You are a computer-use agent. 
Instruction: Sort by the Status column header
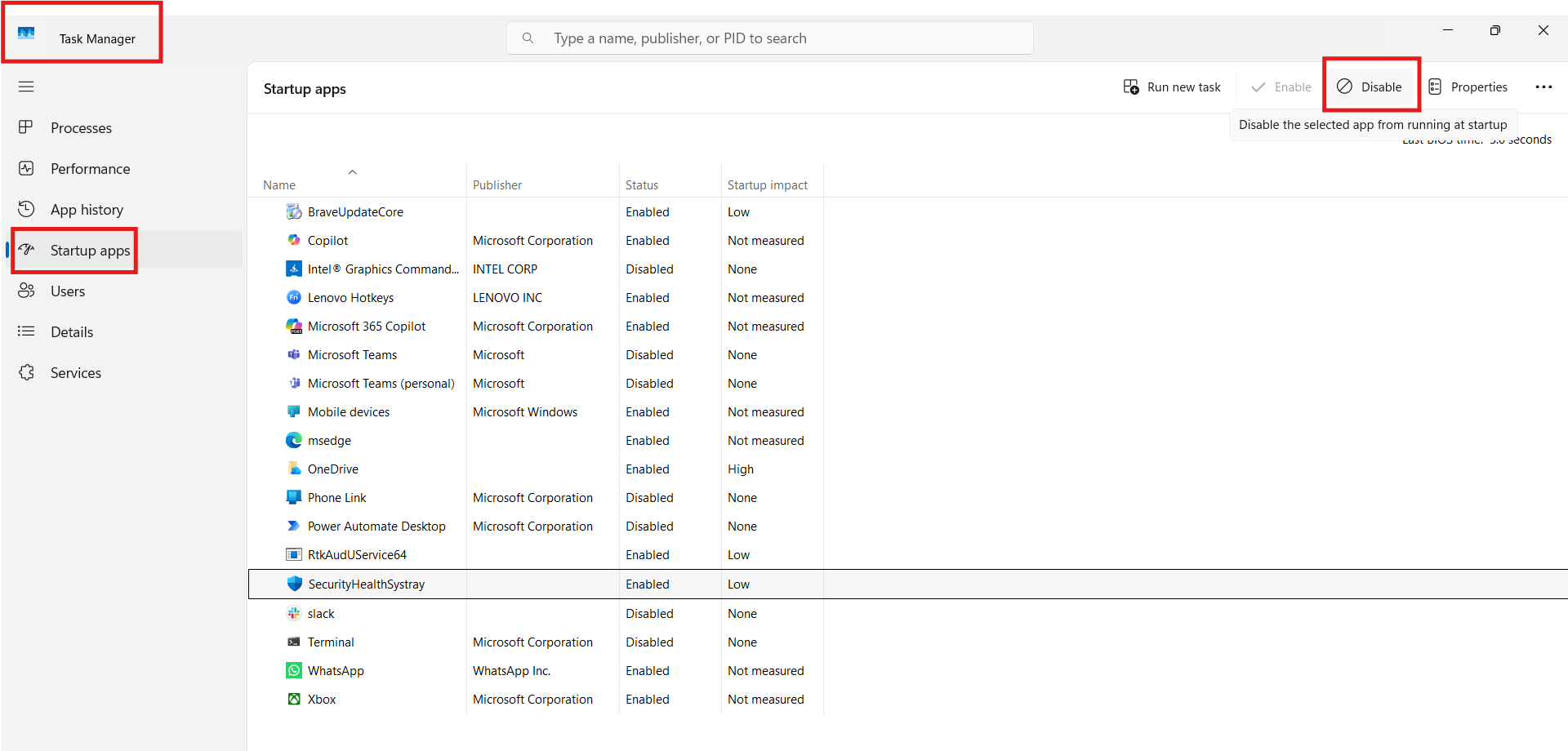[641, 185]
